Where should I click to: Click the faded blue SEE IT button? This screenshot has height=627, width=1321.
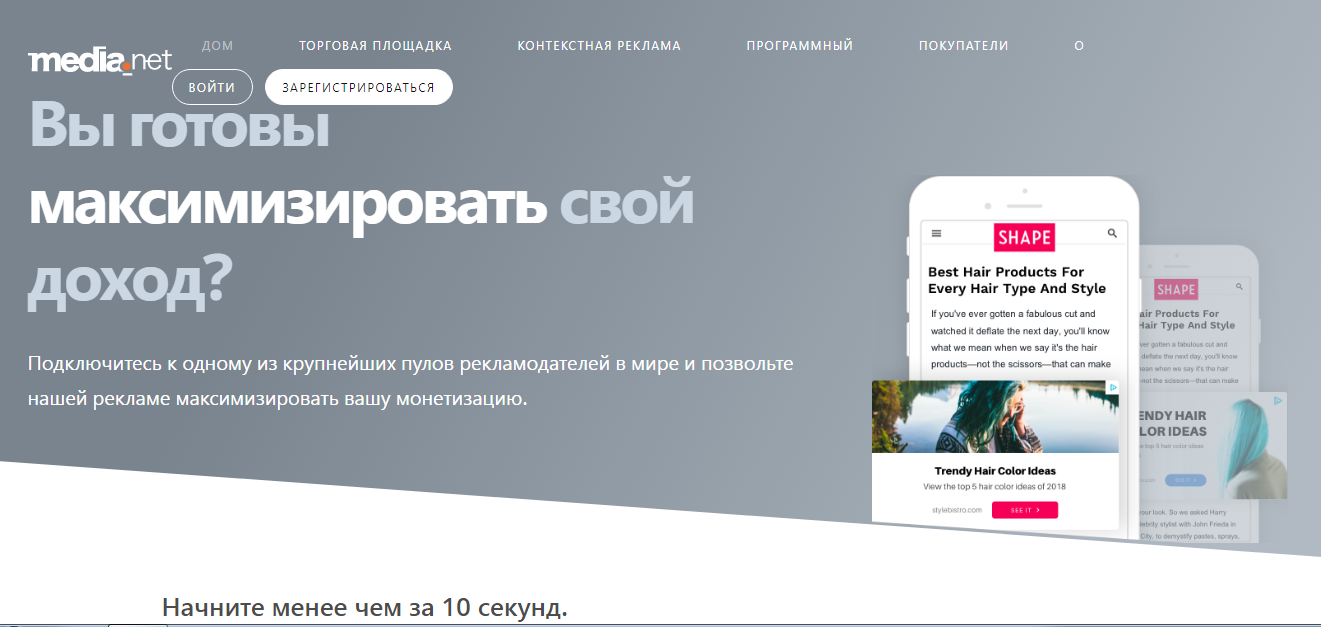(1185, 480)
